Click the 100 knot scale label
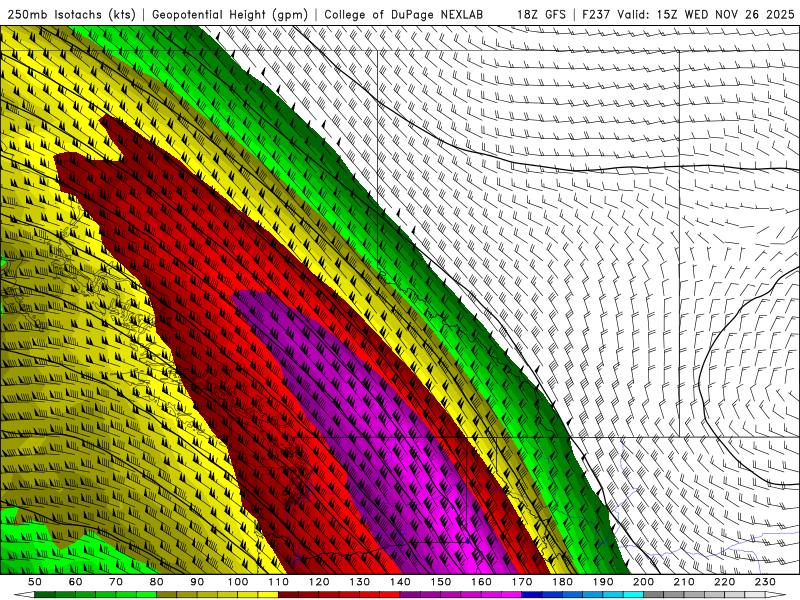This screenshot has height=600, width=800. point(238,582)
